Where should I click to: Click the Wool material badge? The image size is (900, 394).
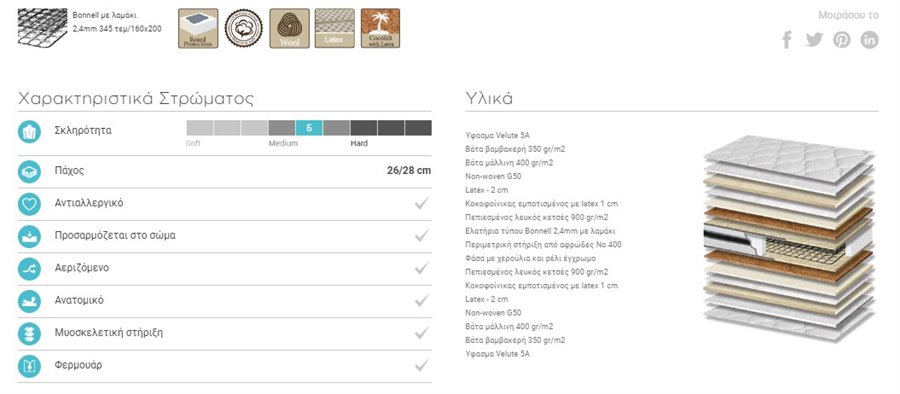pyautogui.click(x=289, y=28)
